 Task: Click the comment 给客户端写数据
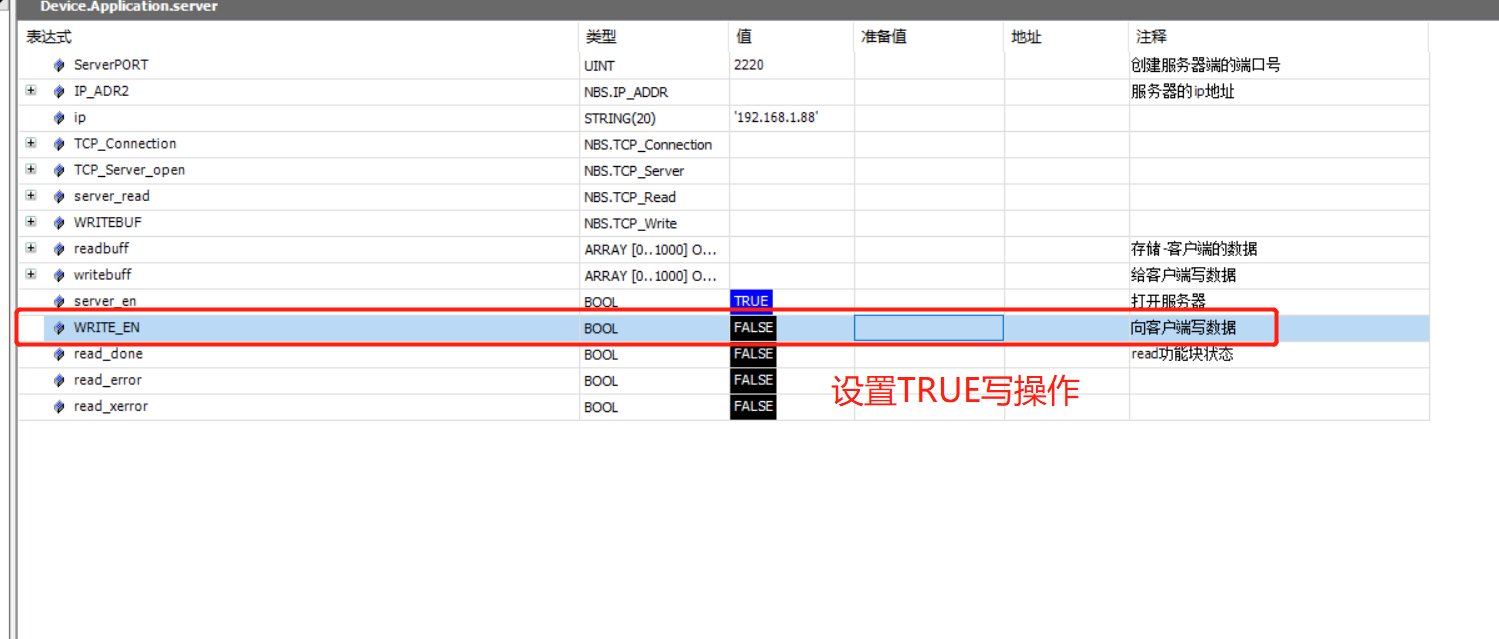pyautogui.click(x=1184, y=274)
